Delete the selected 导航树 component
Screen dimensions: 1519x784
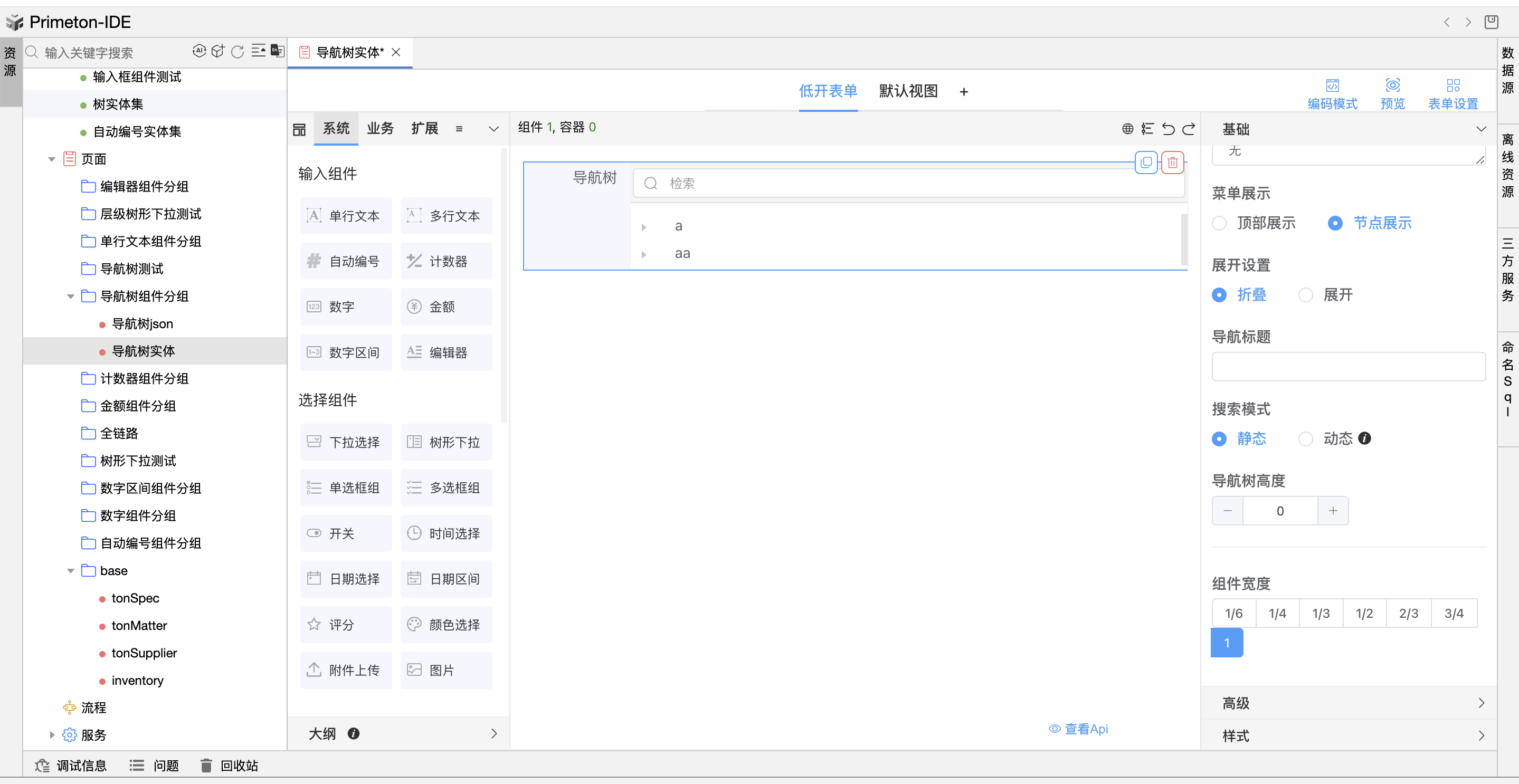[1172, 162]
